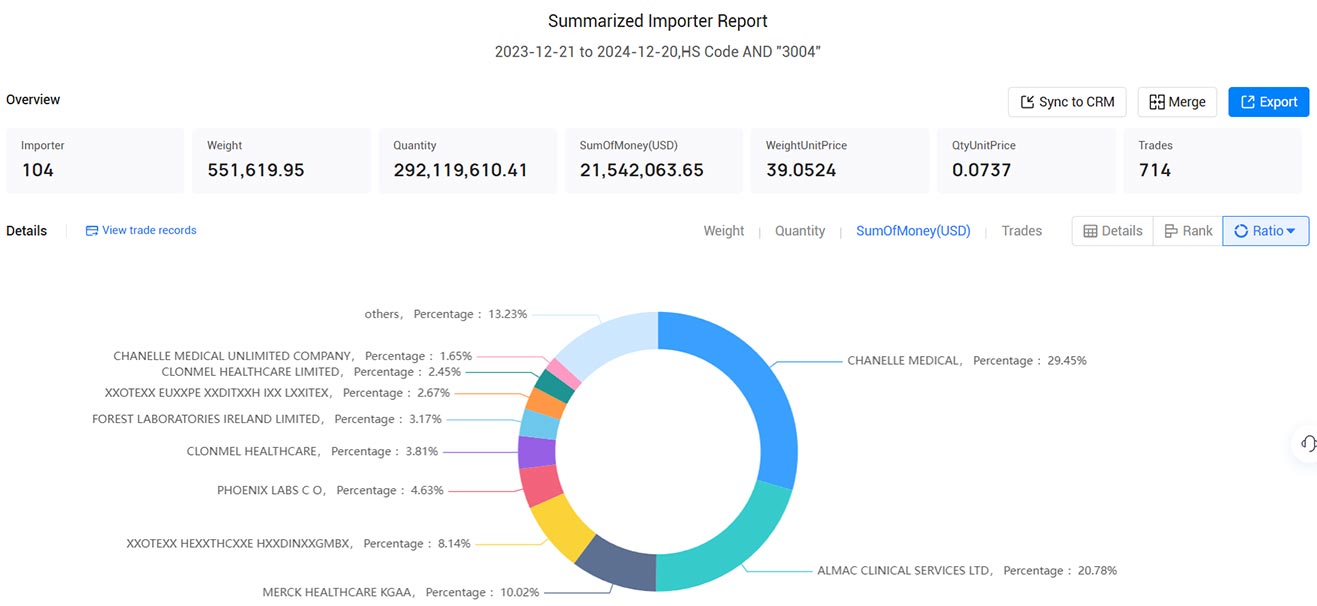The image size is (1317, 606).
Task: Click the Sync to CRM button
Action: [x=1067, y=102]
